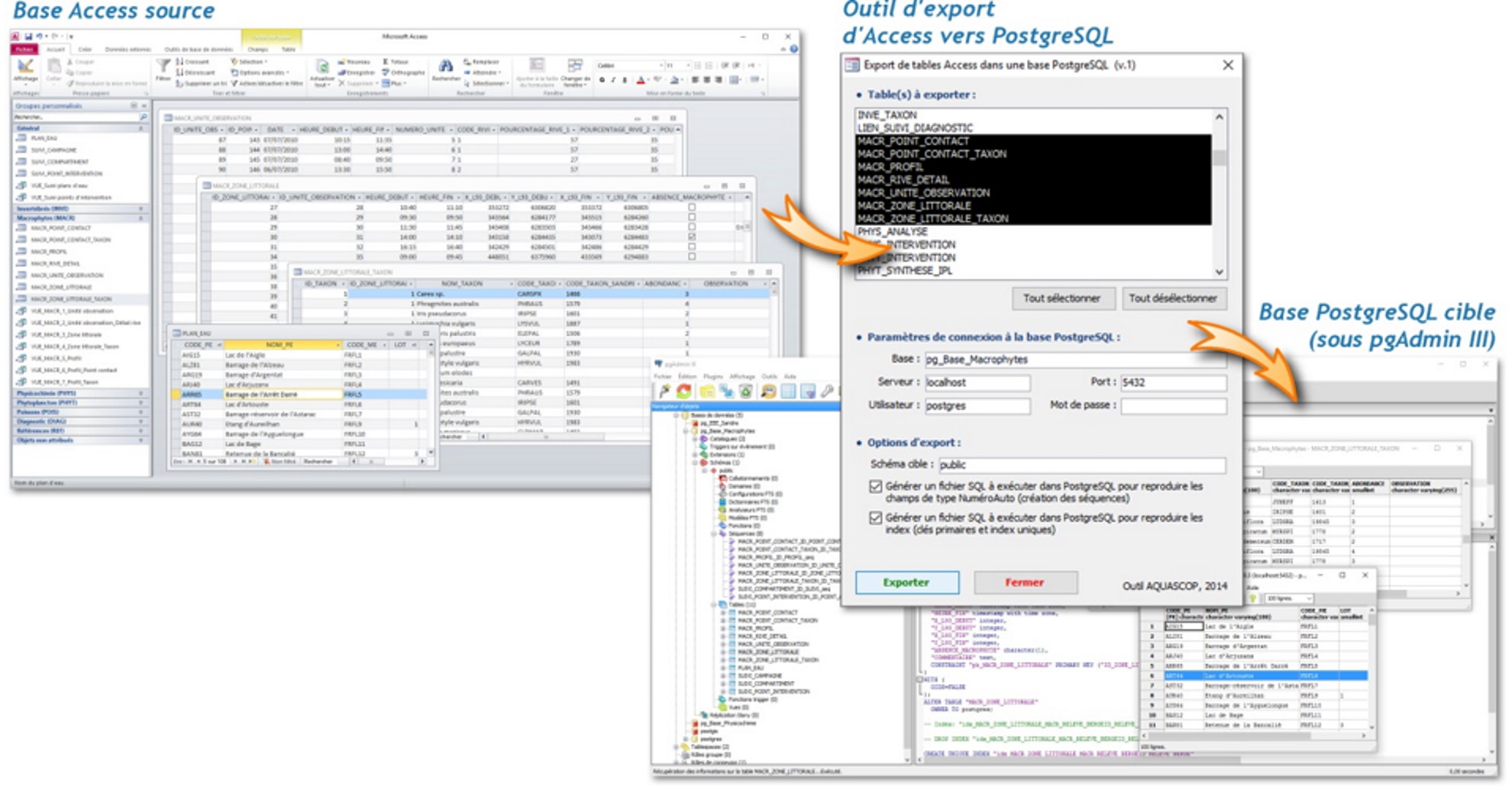Viewport: 1512px width, 790px height.
Task: Click the red Fermer button
Action: point(1025,582)
